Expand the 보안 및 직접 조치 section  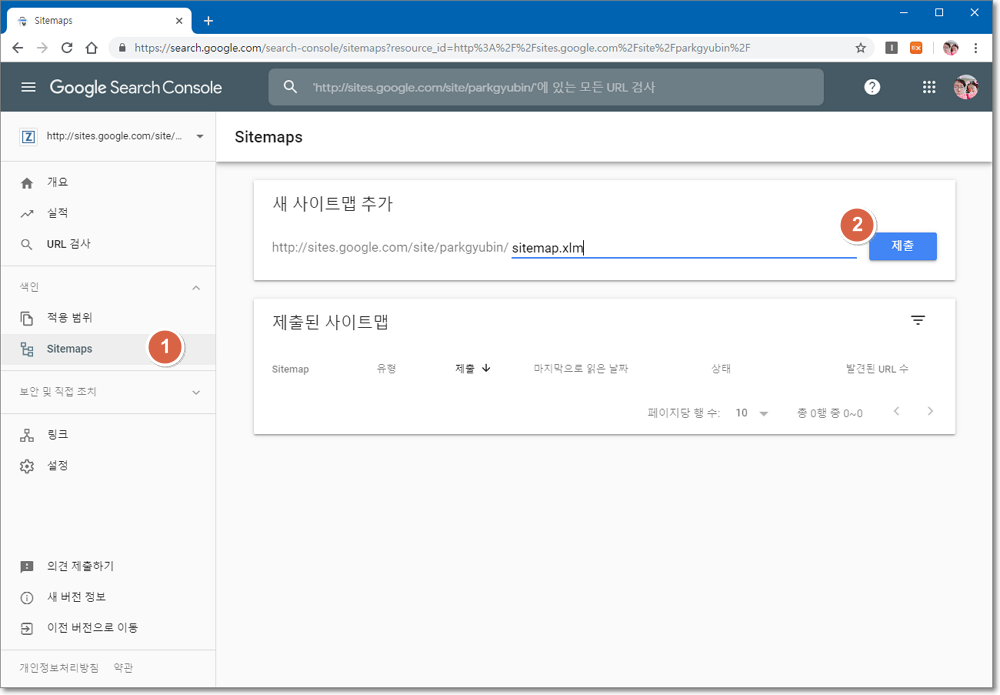click(196, 392)
